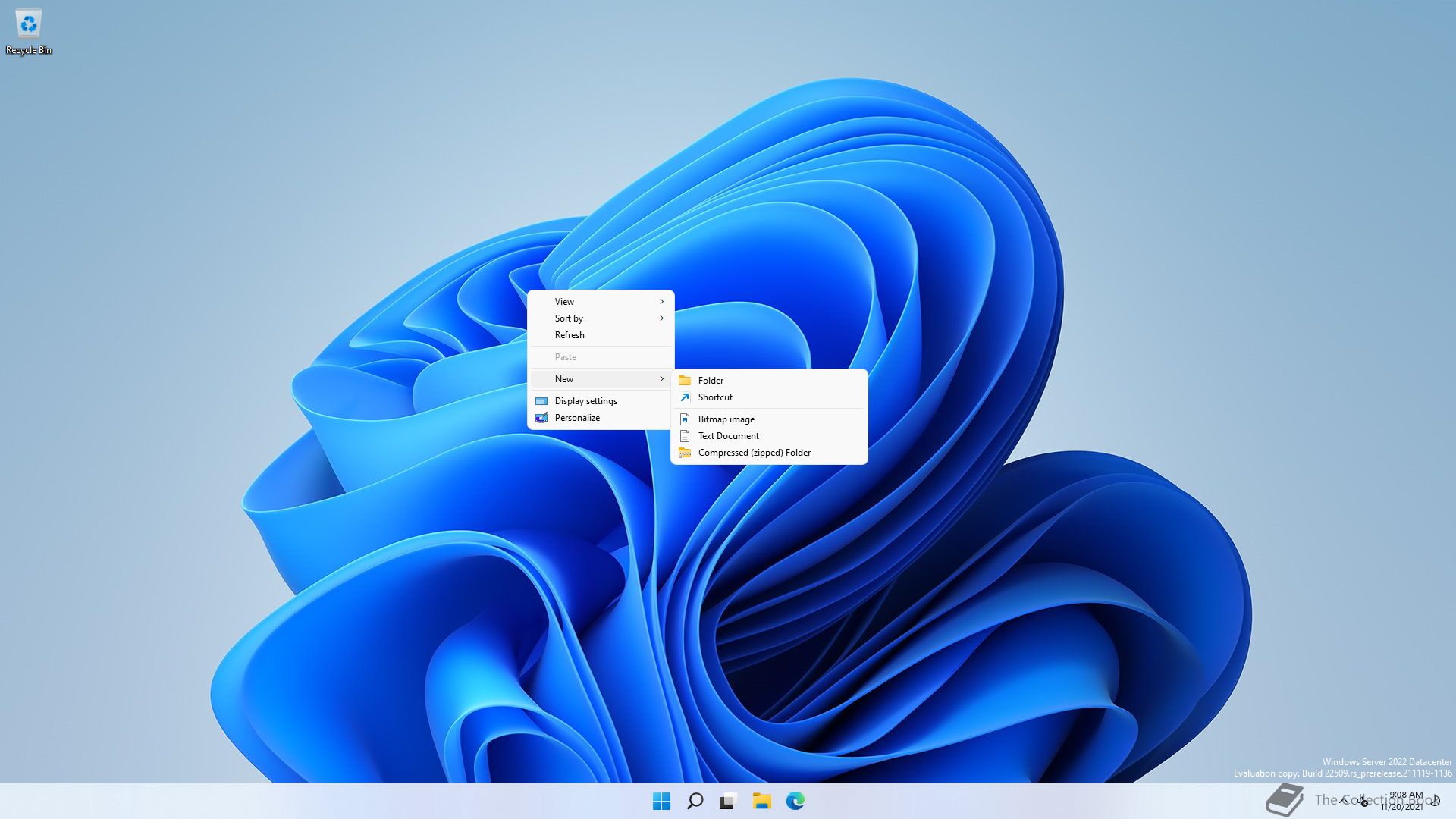Open Display settings from the context menu
1456x819 pixels.
(585, 401)
